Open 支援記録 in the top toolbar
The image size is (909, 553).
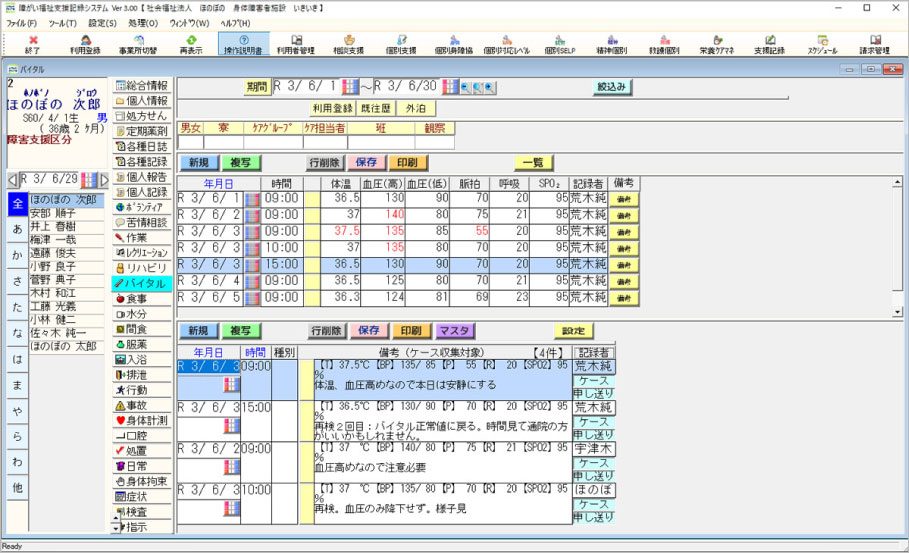pyautogui.click(x=769, y=44)
